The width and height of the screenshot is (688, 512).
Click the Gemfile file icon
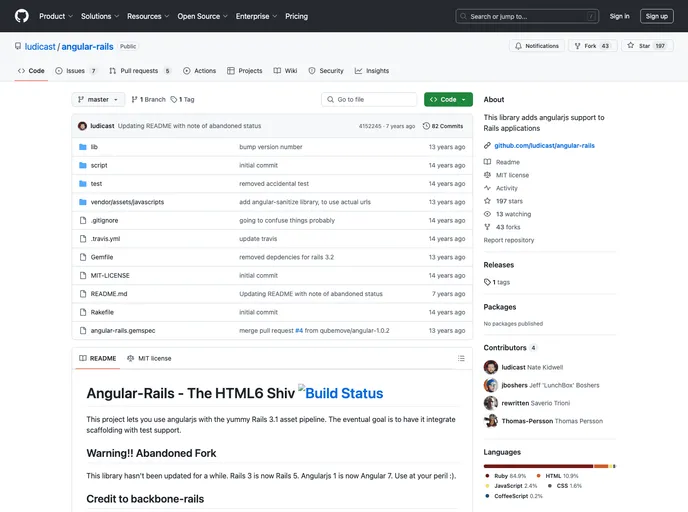point(82,258)
